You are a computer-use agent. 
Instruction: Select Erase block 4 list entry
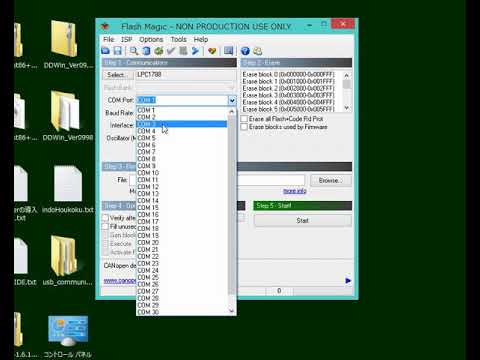(x=289, y=102)
